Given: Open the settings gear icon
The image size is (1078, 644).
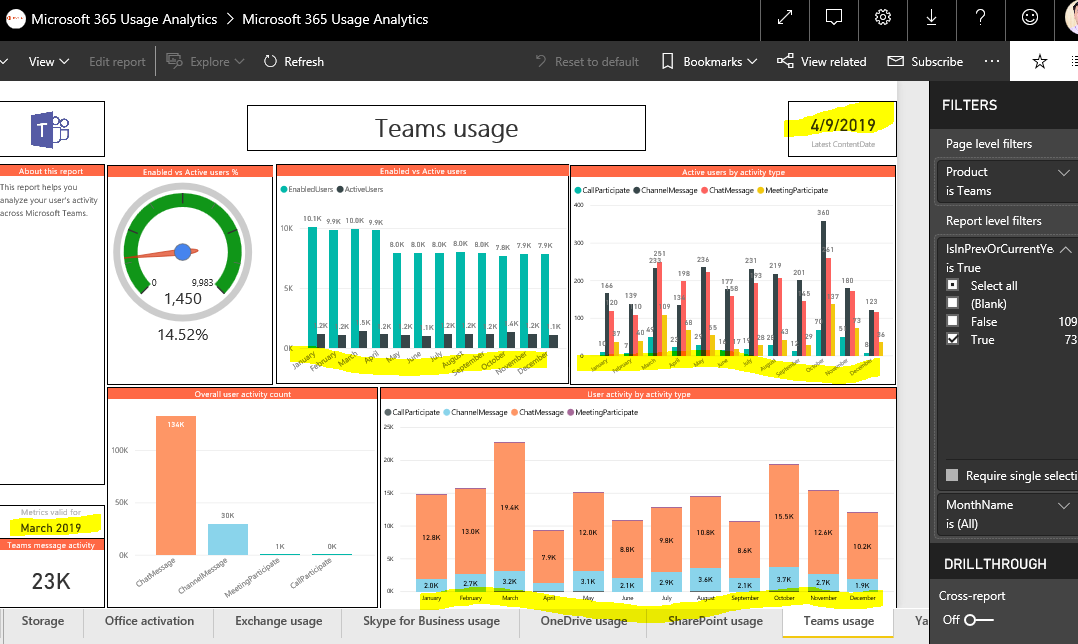Looking at the screenshot, I should click(883, 19).
